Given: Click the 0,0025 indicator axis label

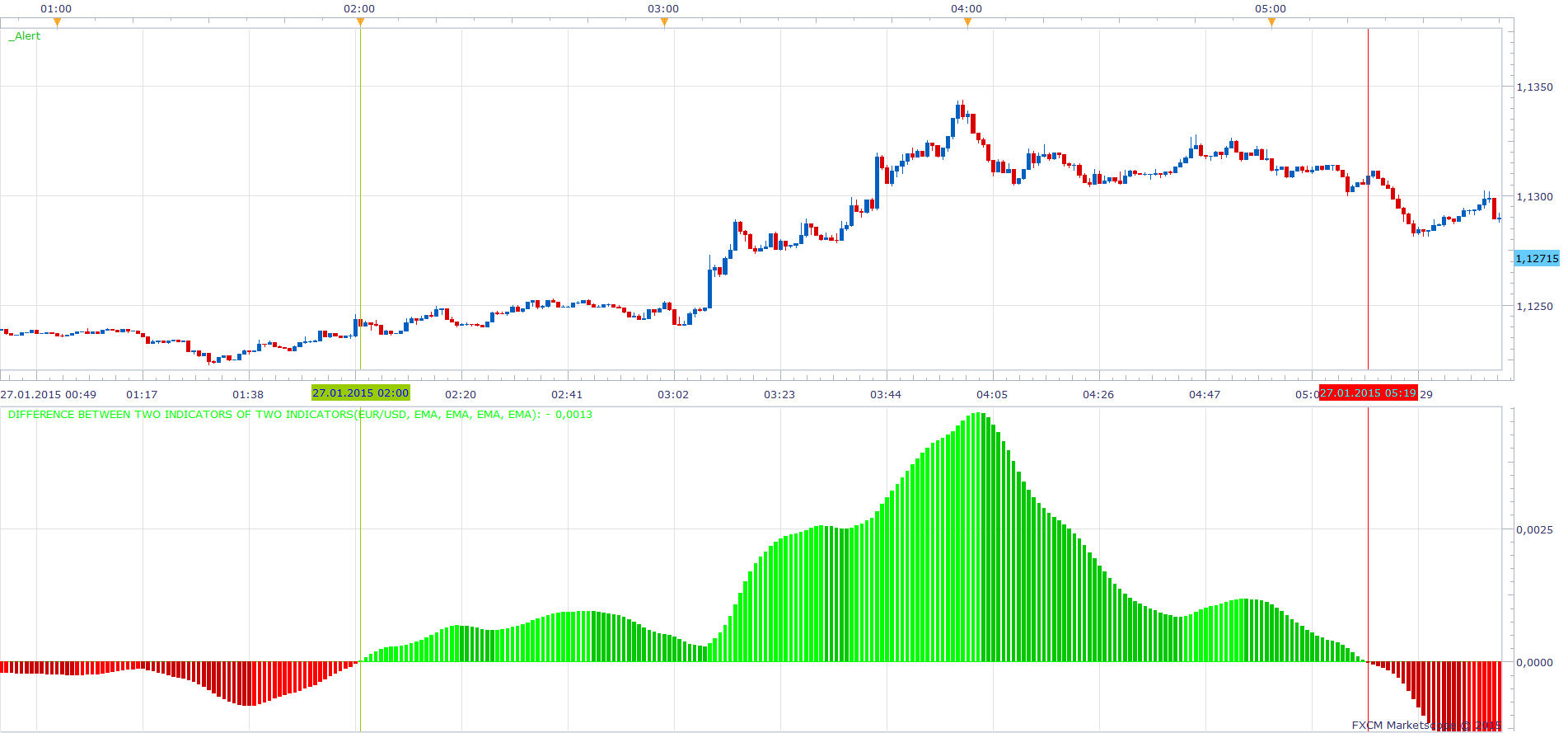Looking at the screenshot, I should pos(1534,529).
